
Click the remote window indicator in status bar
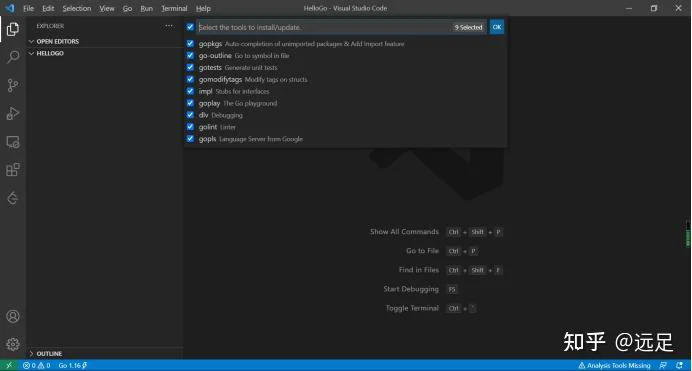pos(9,365)
